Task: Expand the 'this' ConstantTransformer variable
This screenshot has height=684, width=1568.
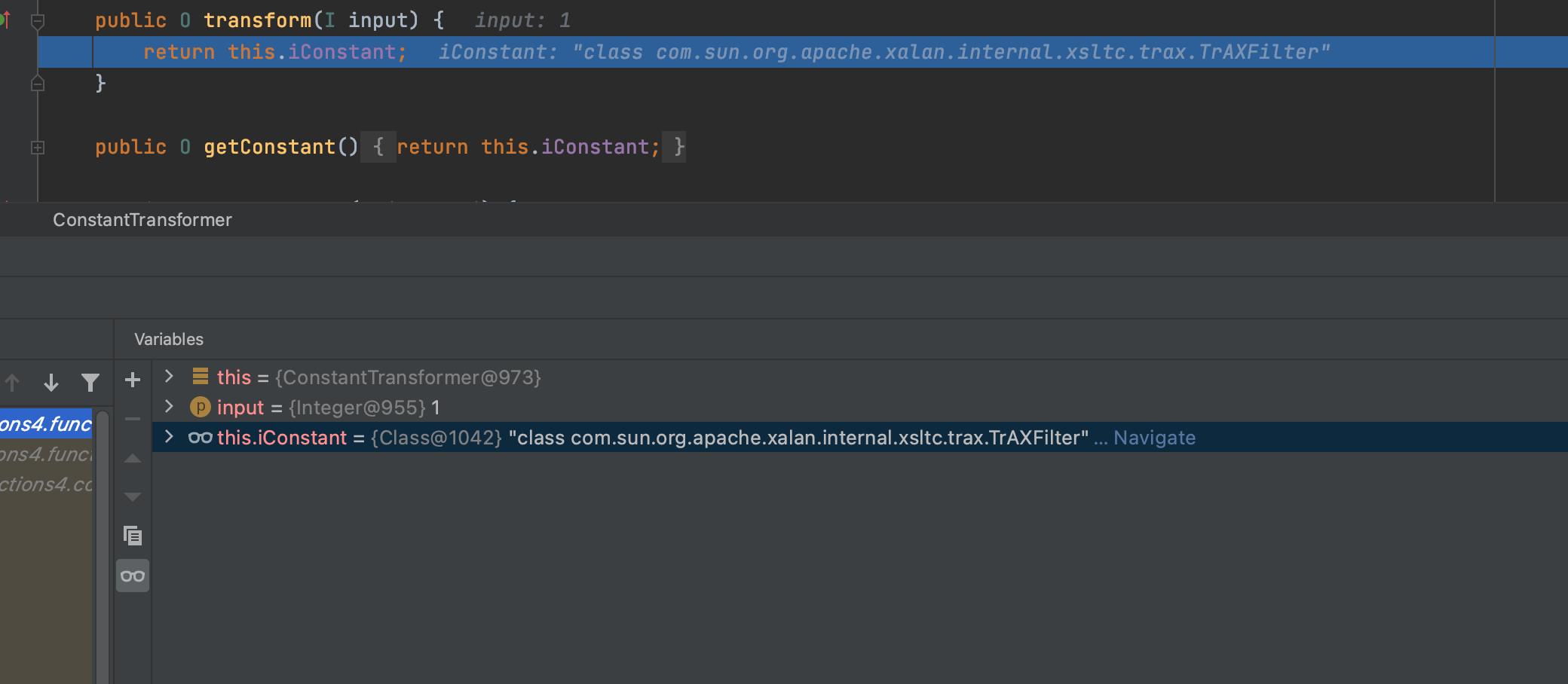Action: (169, 376)
